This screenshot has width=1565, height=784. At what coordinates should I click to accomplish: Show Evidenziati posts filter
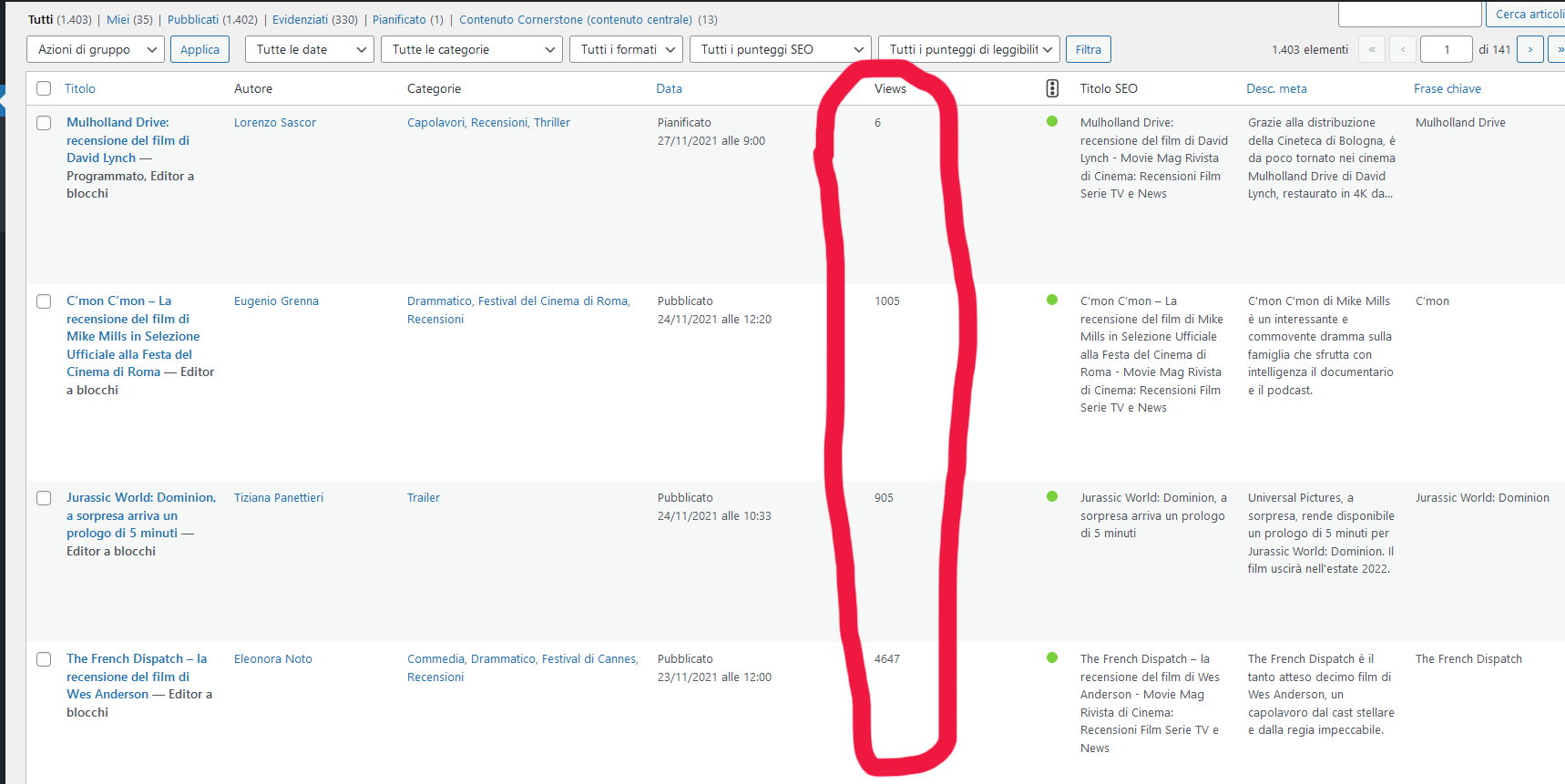click(x=315, y=19)
